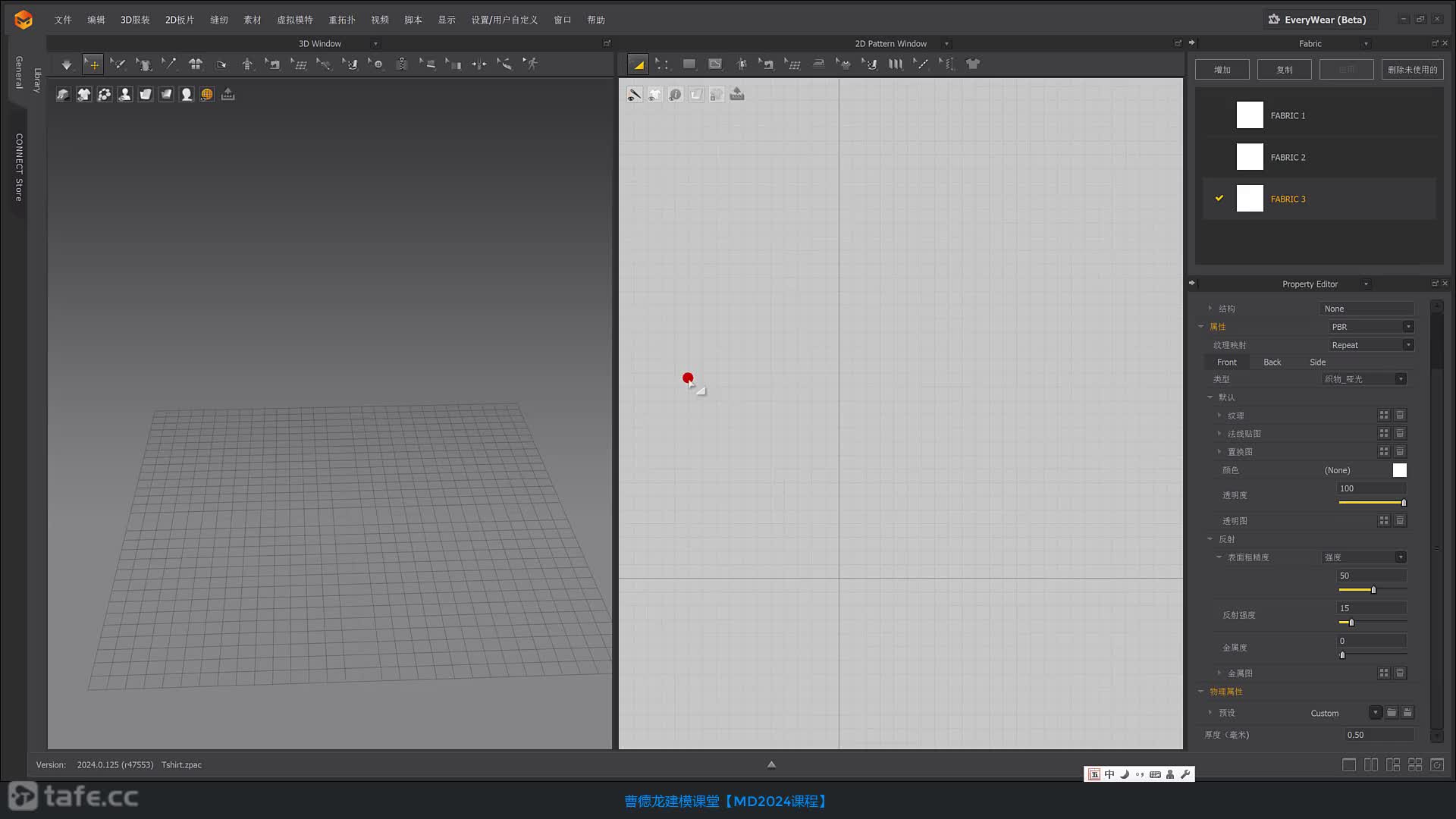This screenshot has height=819, width=1456.
Task: Click the export tray icon in 2D window
Action: [737, 94]
